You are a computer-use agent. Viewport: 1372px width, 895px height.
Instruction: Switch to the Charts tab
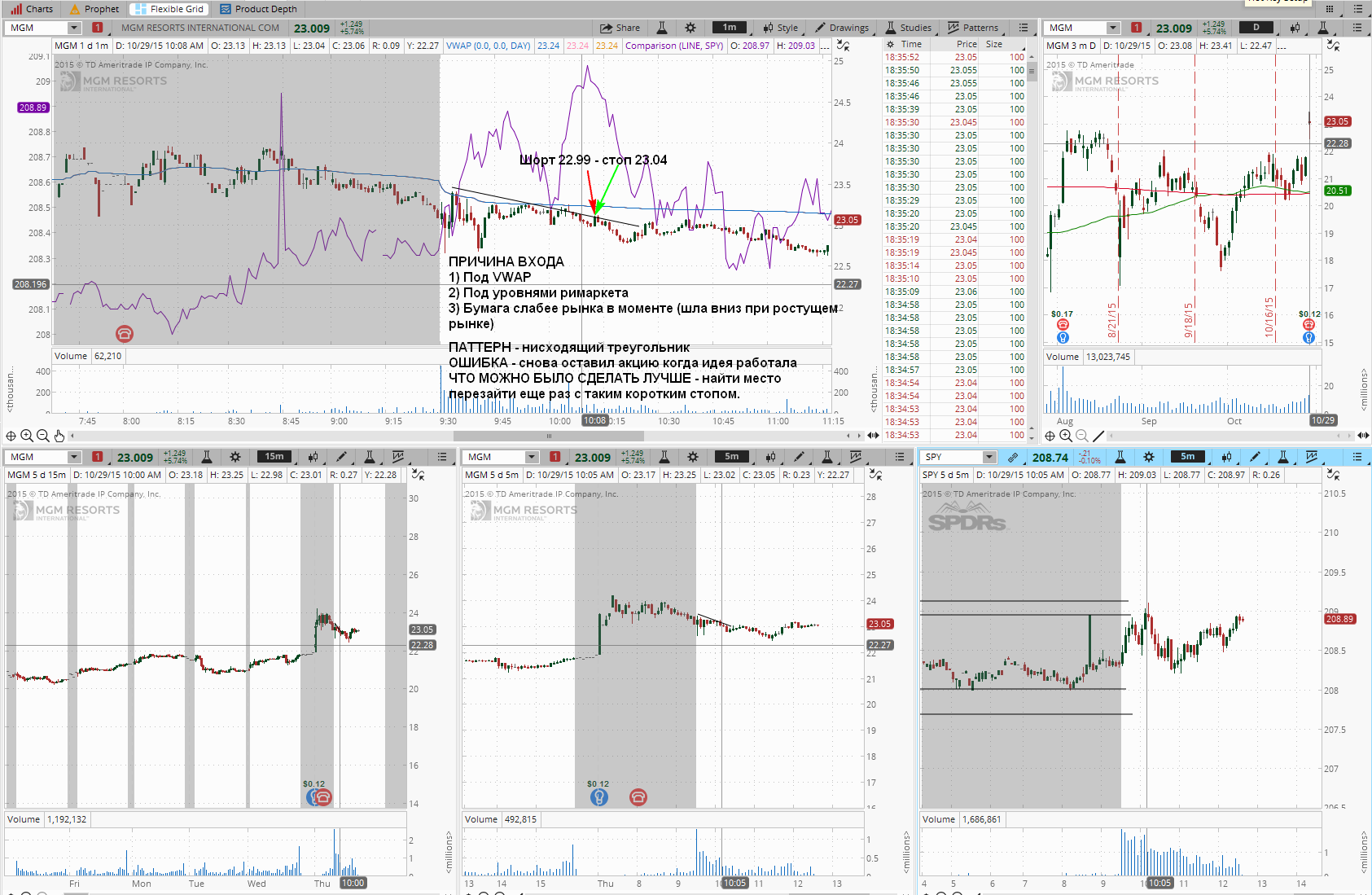point(32,9)
